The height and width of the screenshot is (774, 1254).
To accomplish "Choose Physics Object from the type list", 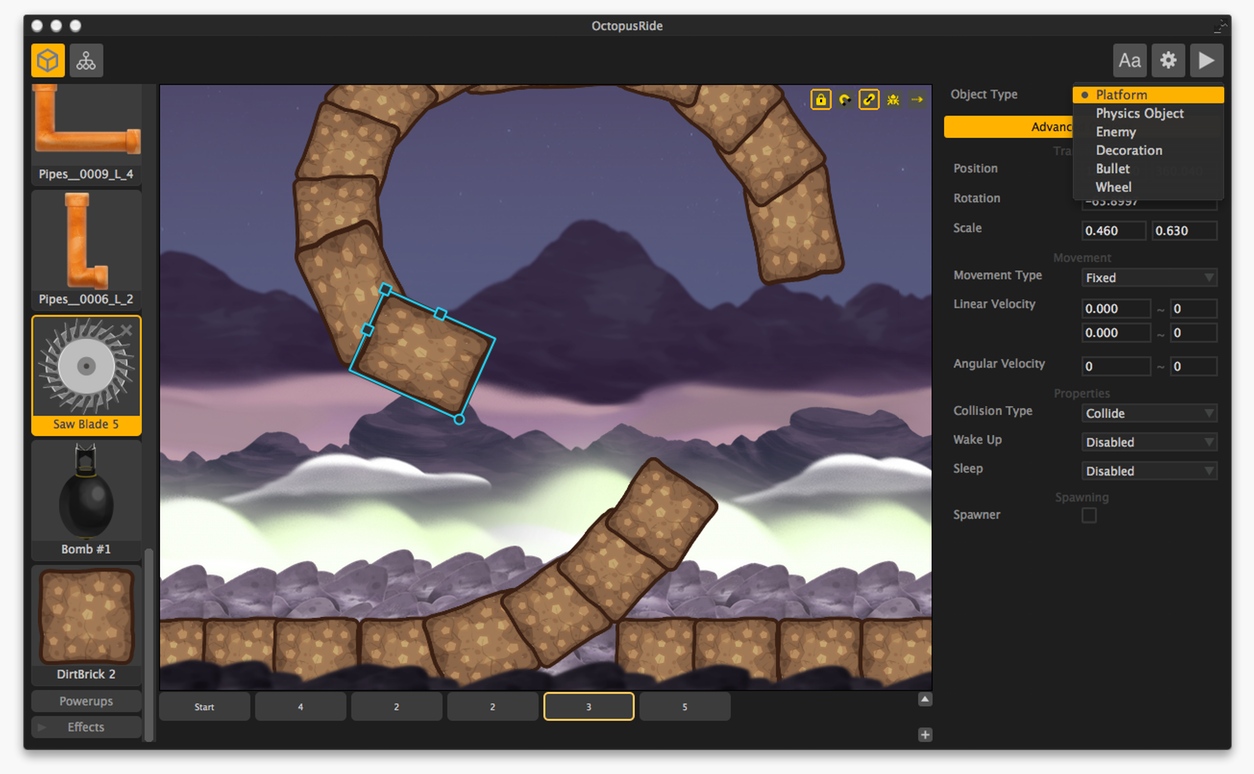I will coord(1139,113).
